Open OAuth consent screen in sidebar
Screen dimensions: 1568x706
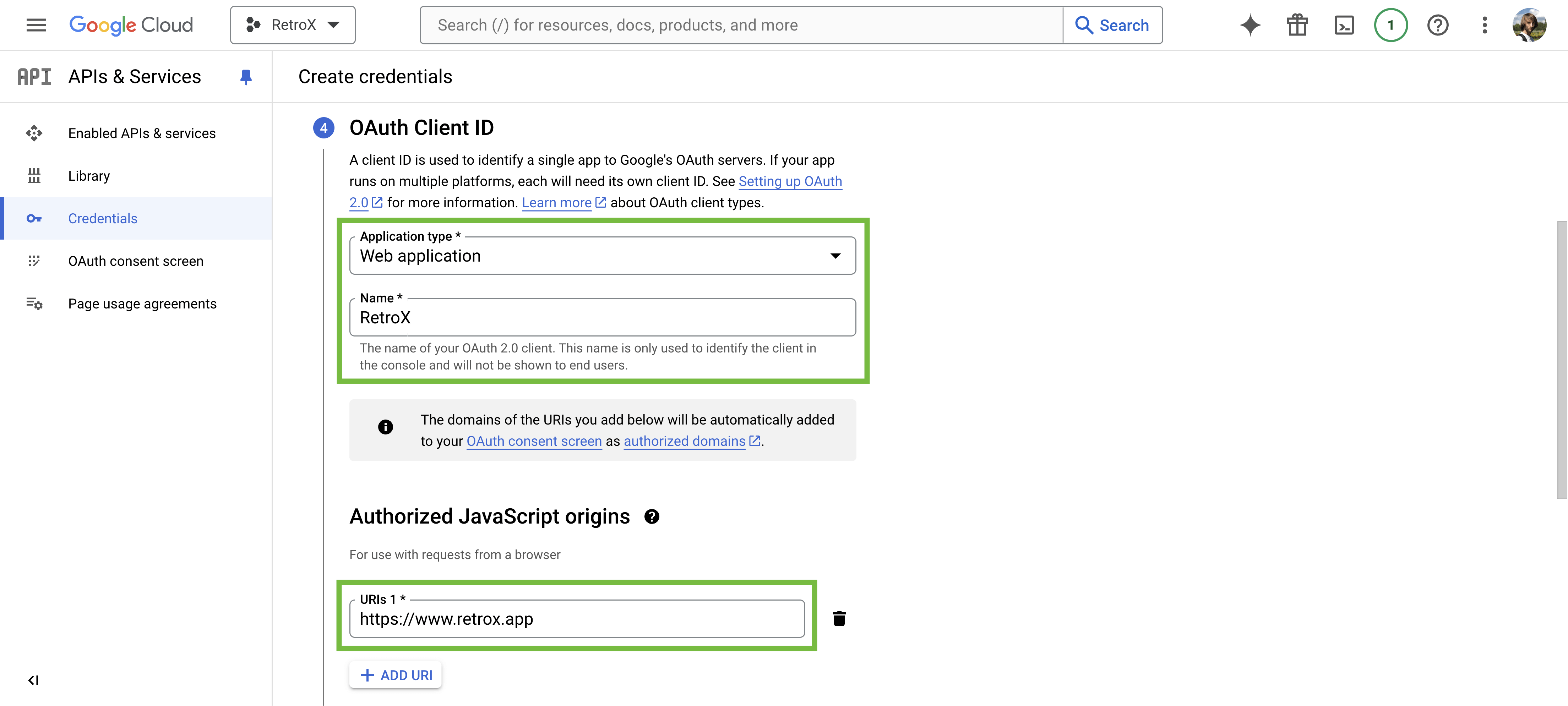[x=136, y=261]
